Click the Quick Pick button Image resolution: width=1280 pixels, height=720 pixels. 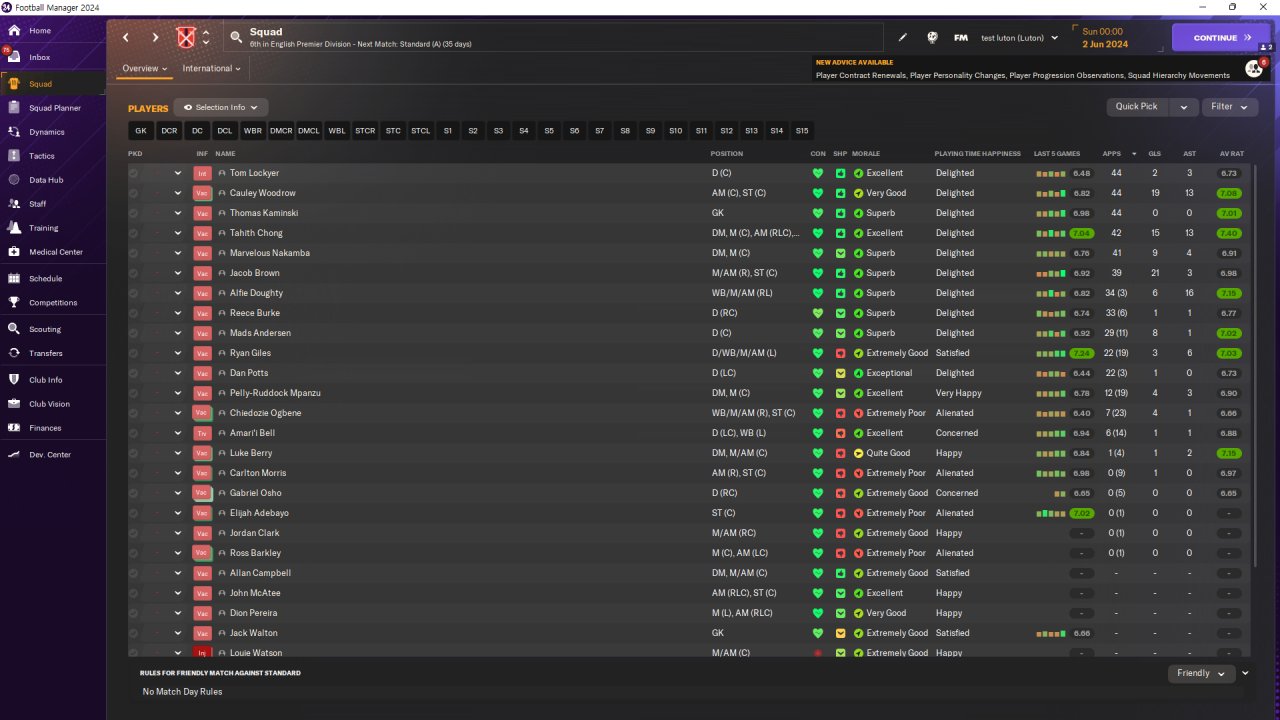pos(1137,107)
